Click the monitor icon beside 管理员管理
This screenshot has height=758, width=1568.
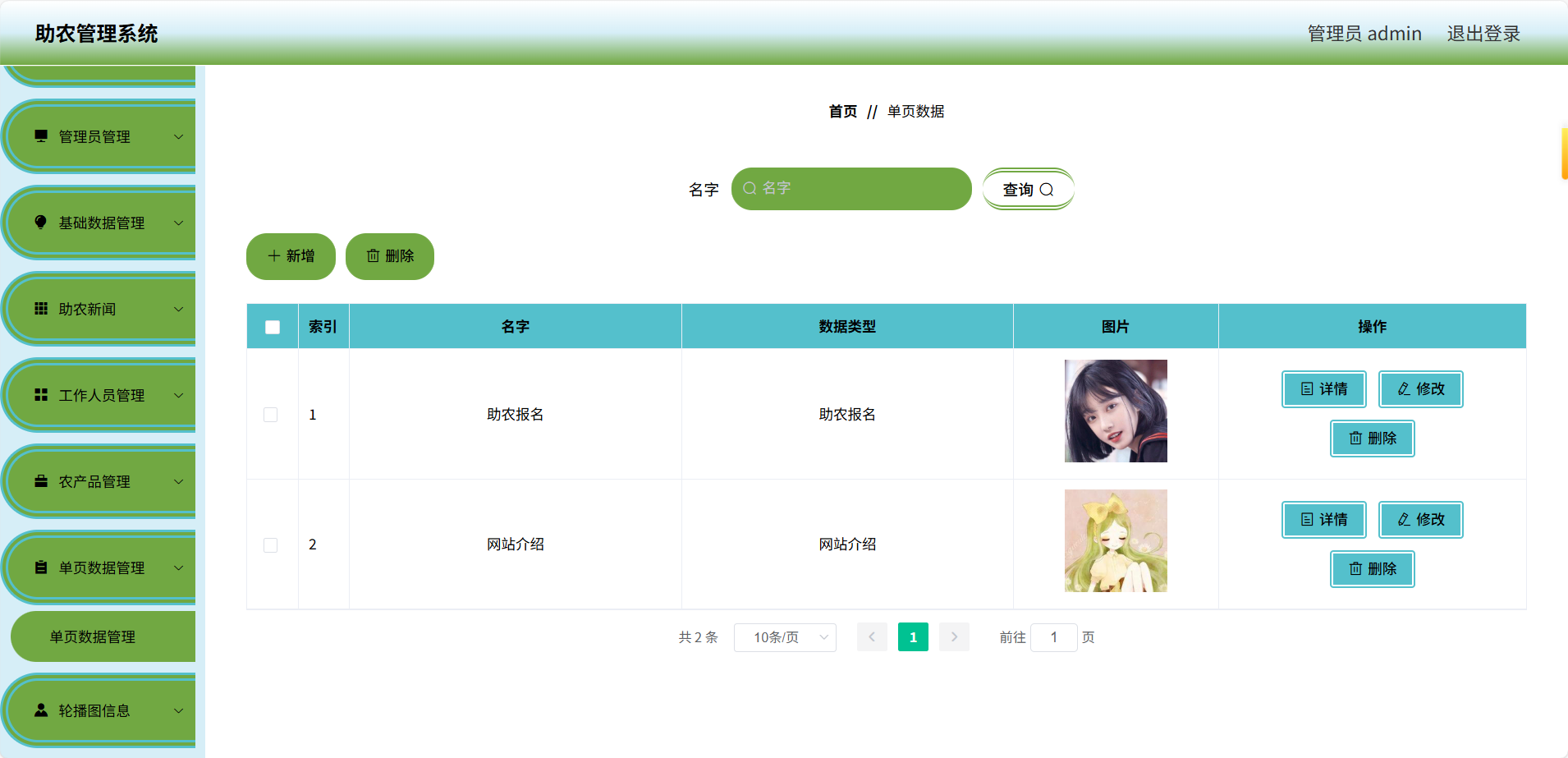coord(41,136)
